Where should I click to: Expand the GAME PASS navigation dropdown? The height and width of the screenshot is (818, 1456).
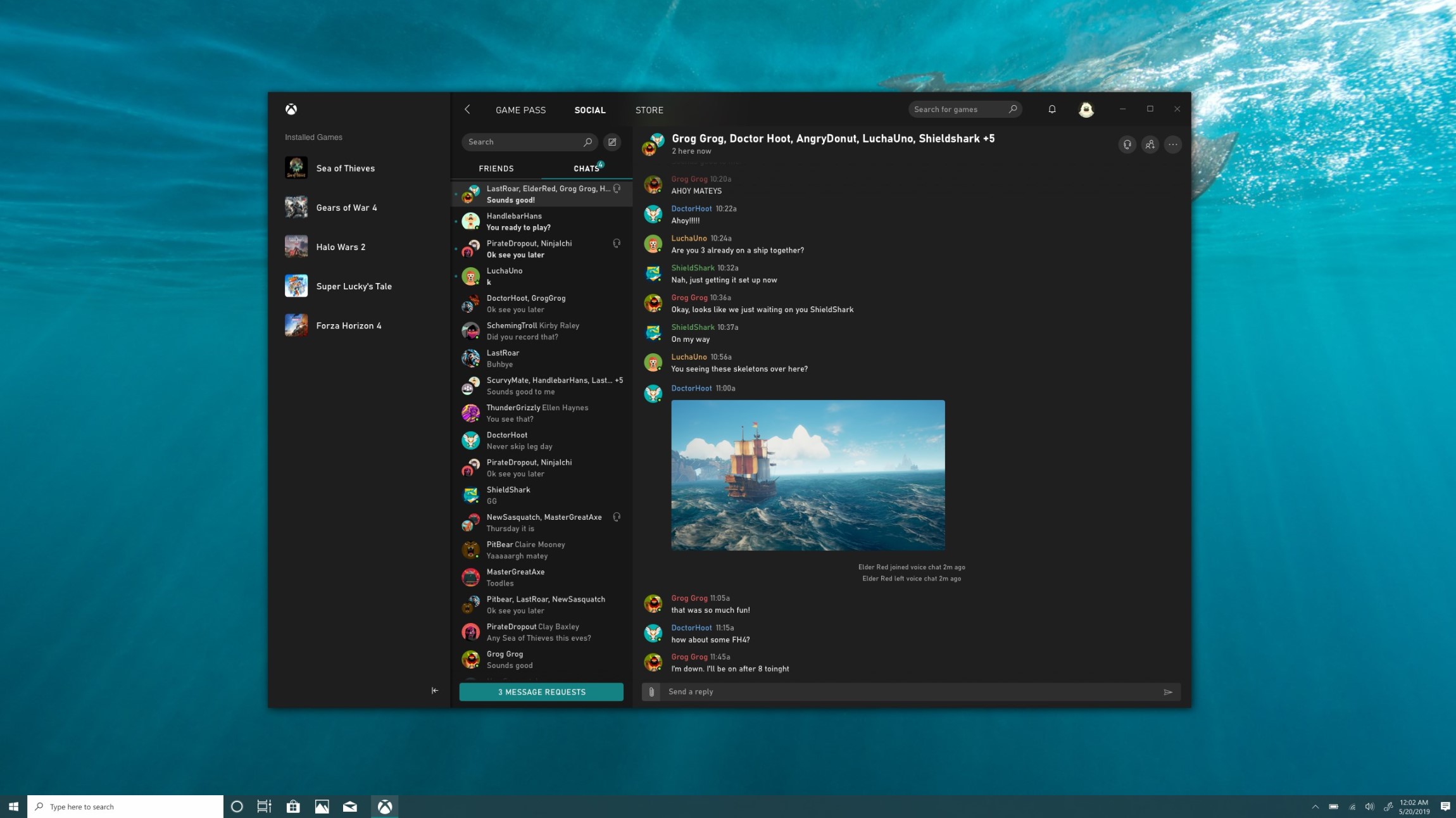(x=520, y=110)
